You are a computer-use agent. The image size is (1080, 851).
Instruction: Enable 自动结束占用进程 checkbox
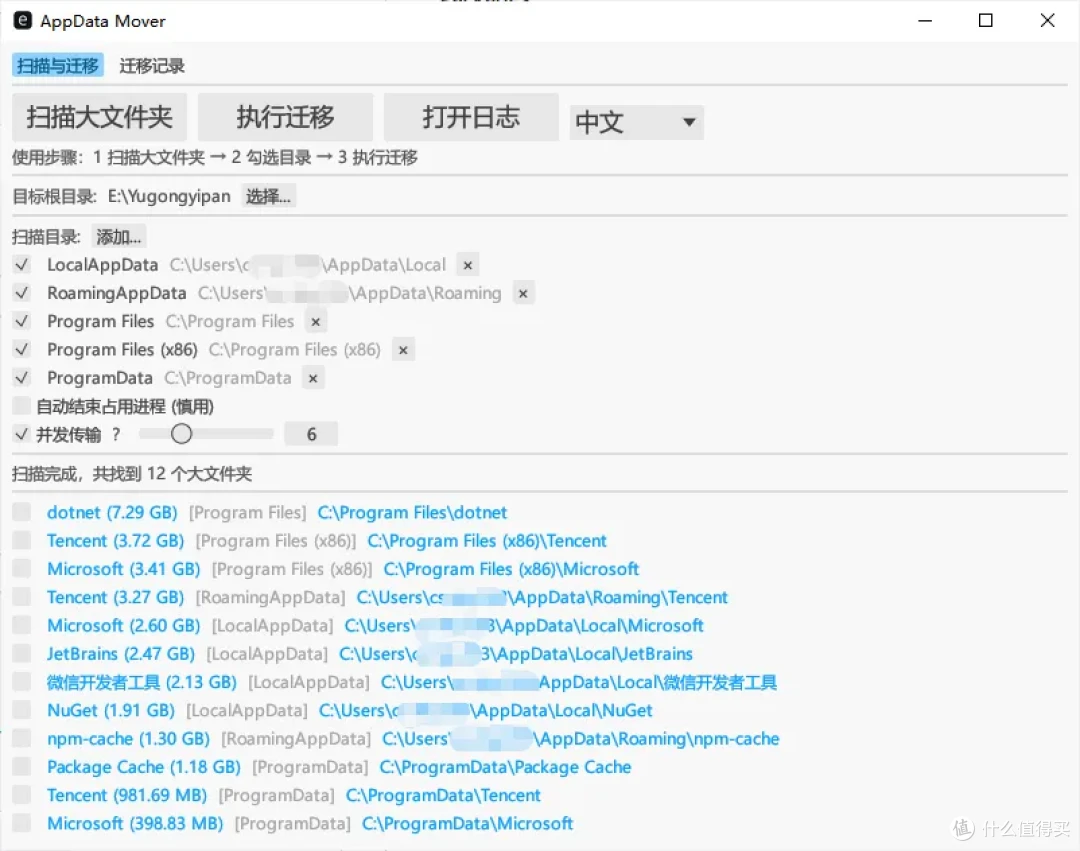(22, 406)
